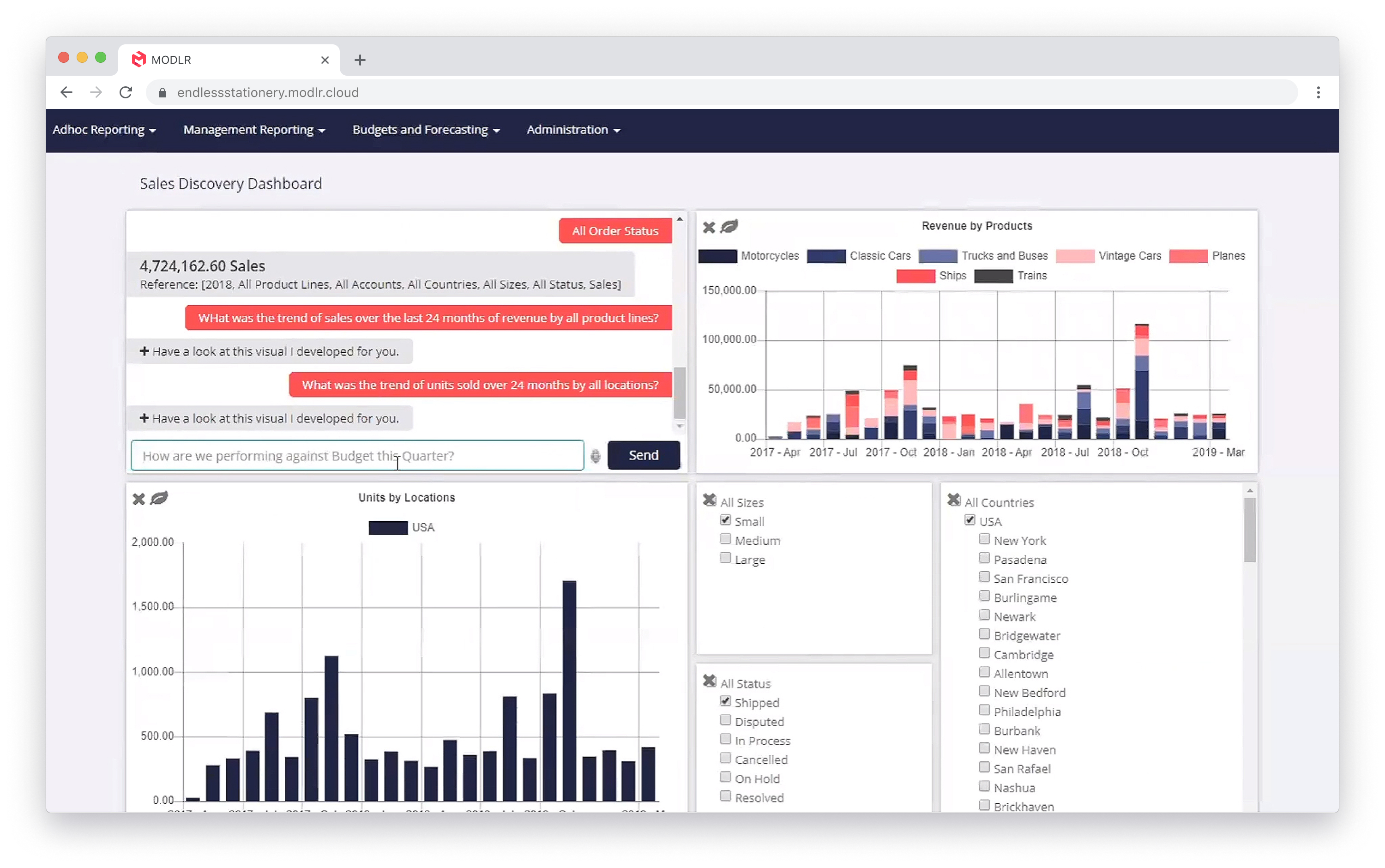Check the Resolved status checkbox
The width and height of the screenshot is (1385, 868).
(725, 796)
